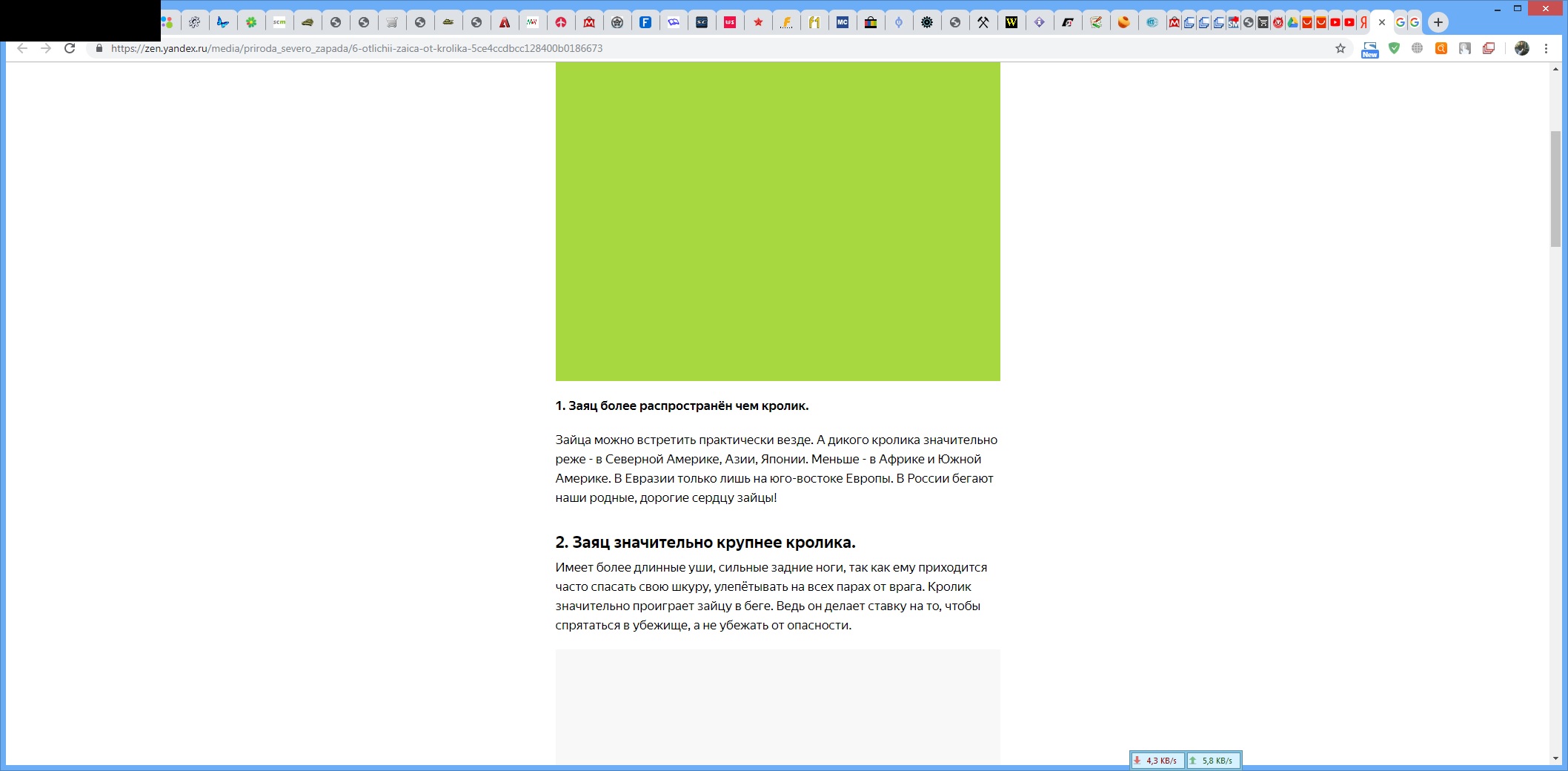Switch to the red 'ws' favicon tab
The height and width of the screenshot is (771, 1568).
[730, 22]
